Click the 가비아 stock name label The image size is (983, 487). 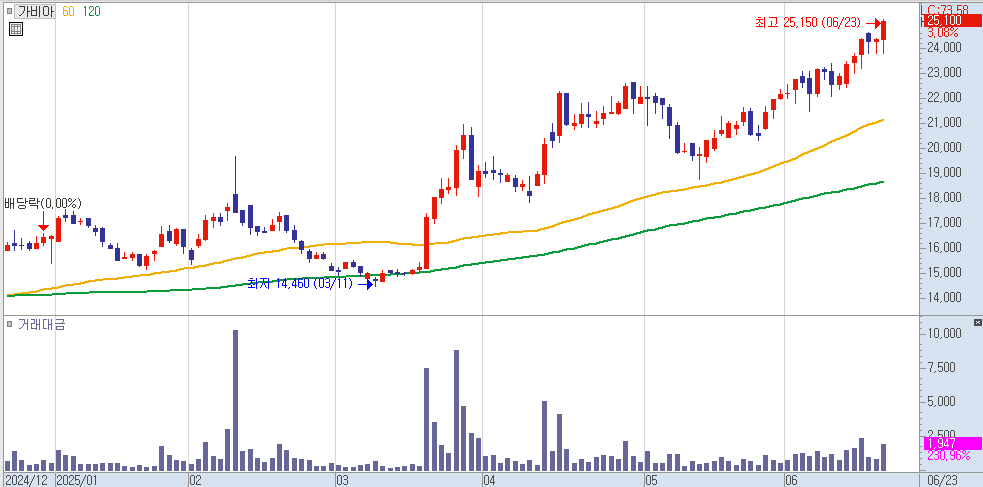pyautogui.click(x=36, y=11)
